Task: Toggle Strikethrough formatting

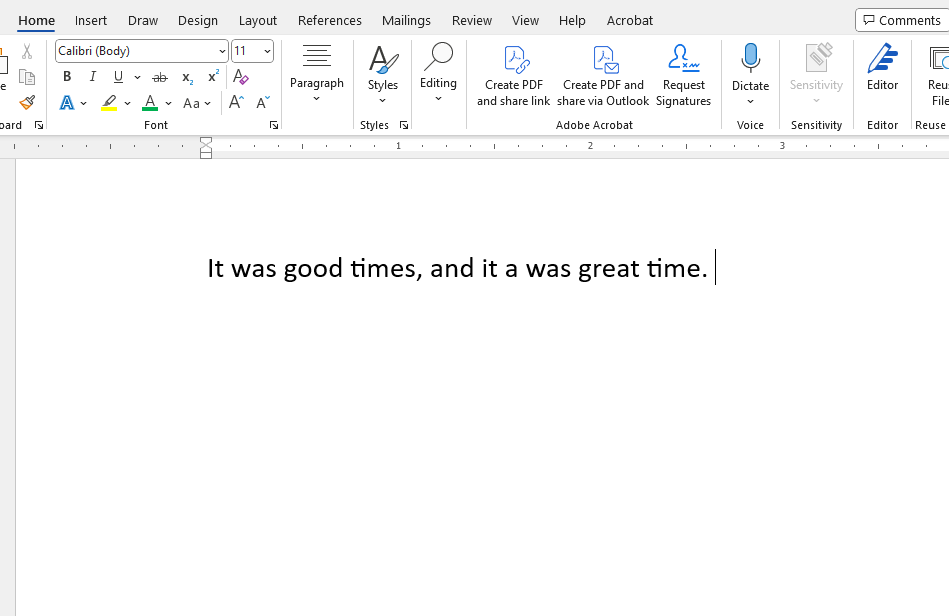Action: pos(160,77)
